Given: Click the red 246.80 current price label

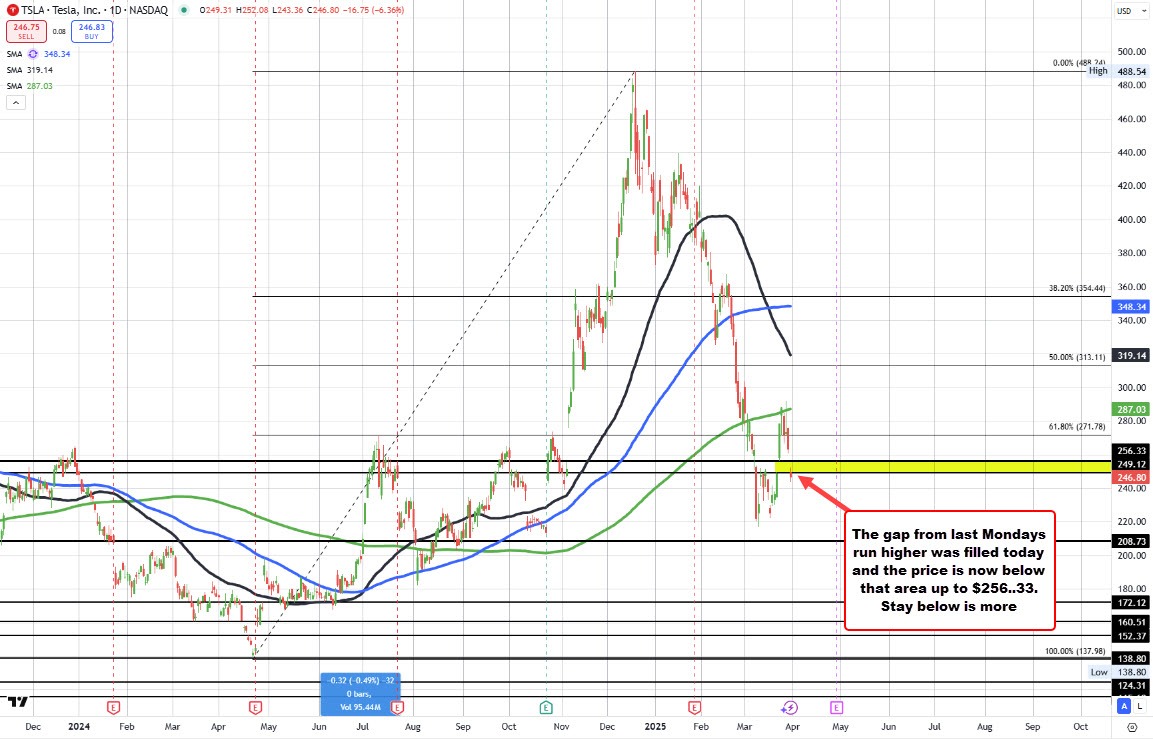Looking at the screenshot, I should 1130,478.
